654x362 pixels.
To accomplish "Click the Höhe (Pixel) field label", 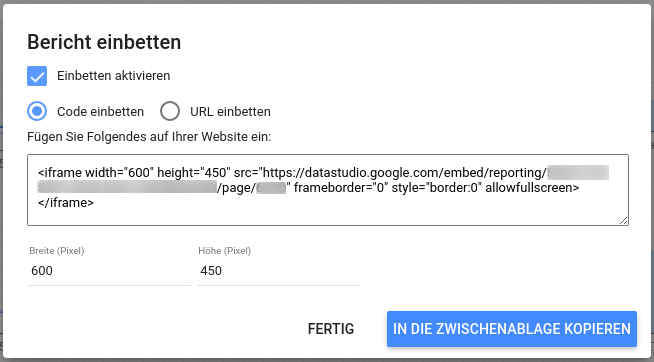I will point(225,251).
